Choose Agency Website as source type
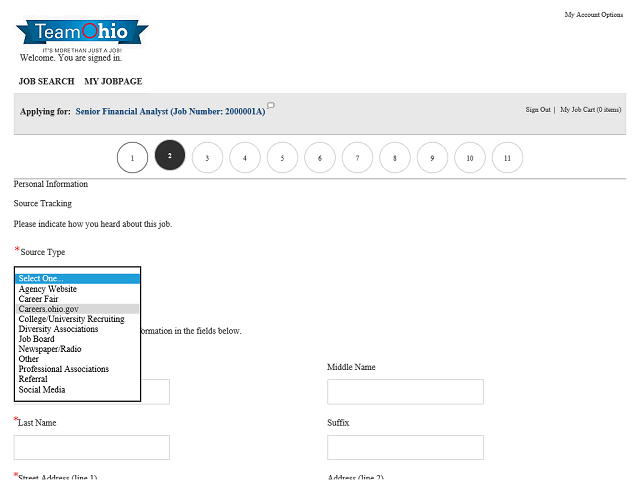This screenshot has height=480, width=640. pyautogui.click(x=78, y=289)
